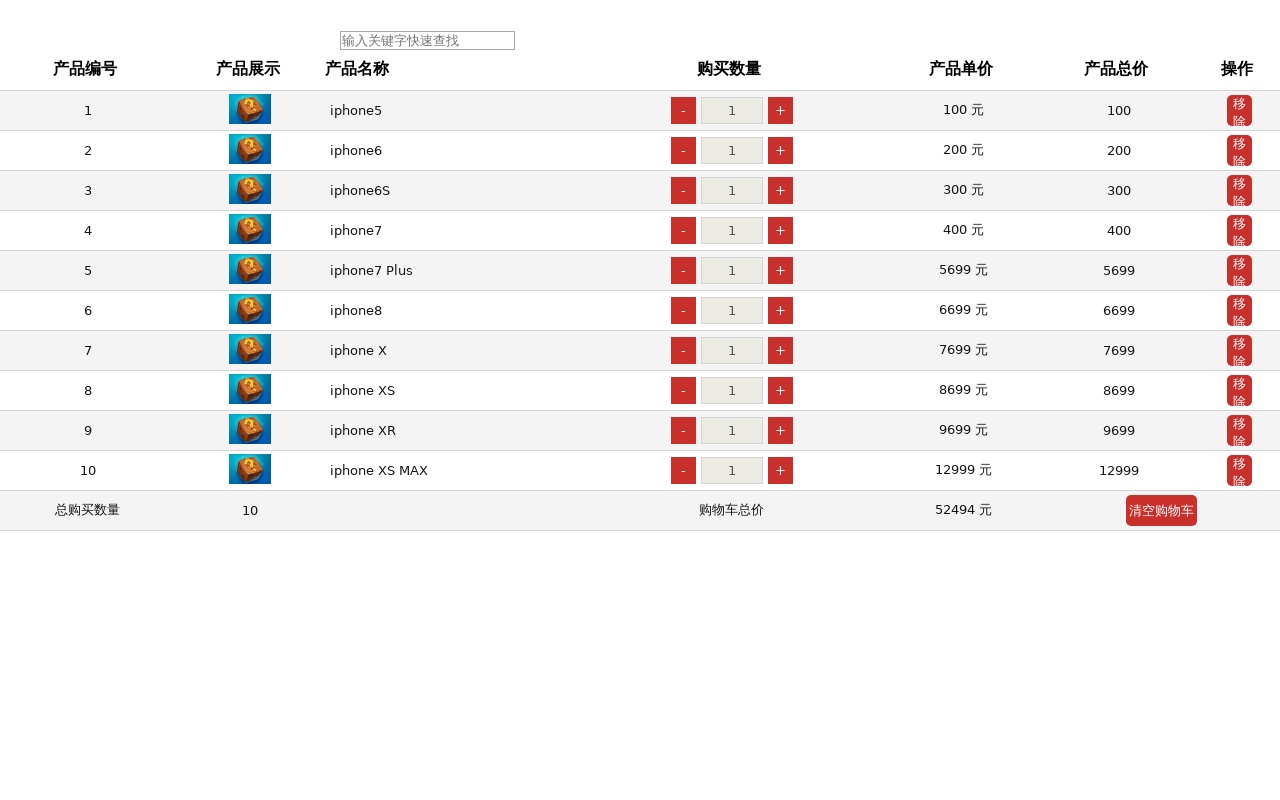The width and height of the screenshot is (1280, 800).
Task: Remove iphone6 from the cart
Action: pyautogui.click(x=1239, y=150)
